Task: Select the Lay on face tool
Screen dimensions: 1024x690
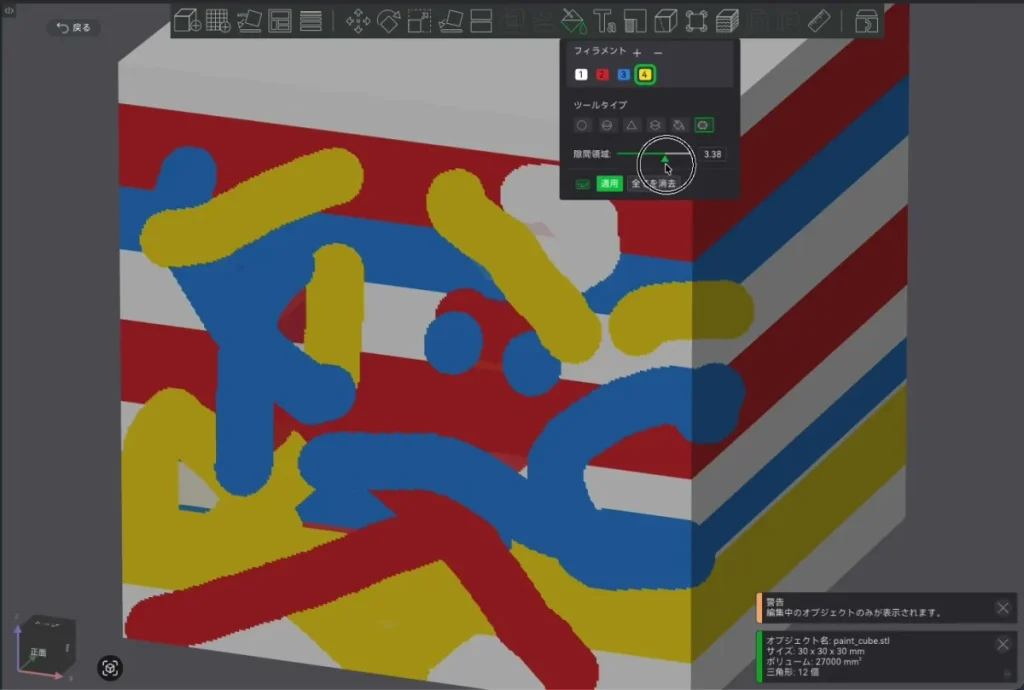Action: coord(451,21)
